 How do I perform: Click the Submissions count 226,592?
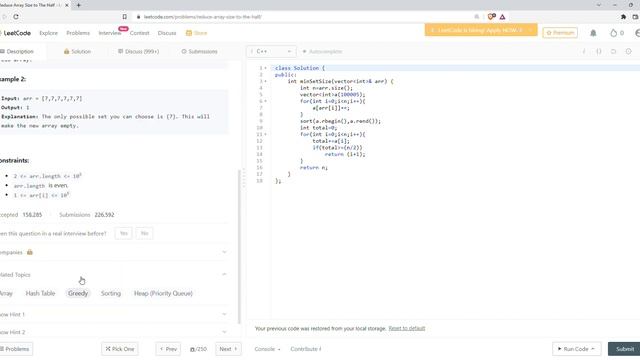(104, 215)
